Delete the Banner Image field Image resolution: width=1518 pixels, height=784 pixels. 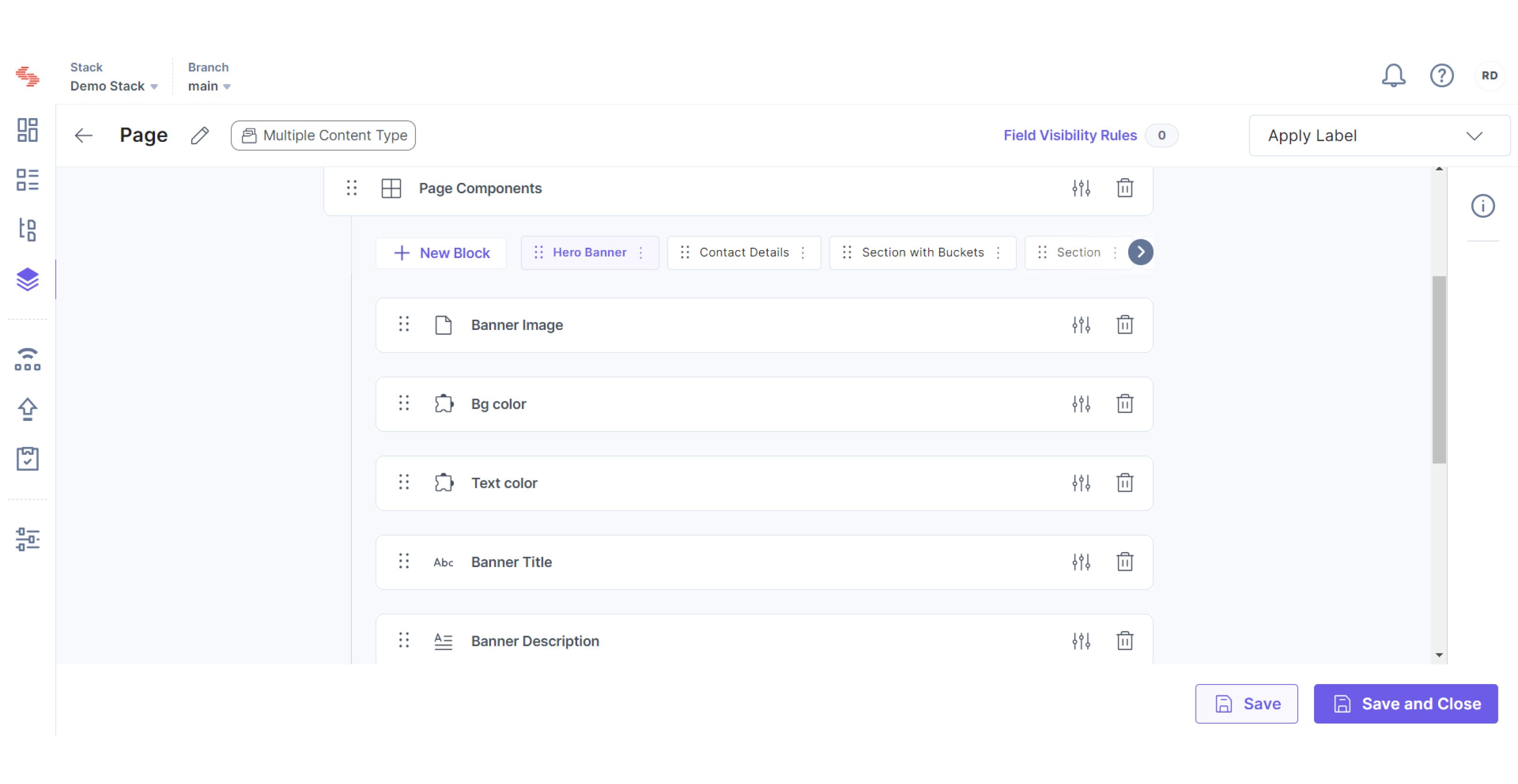1124,324
